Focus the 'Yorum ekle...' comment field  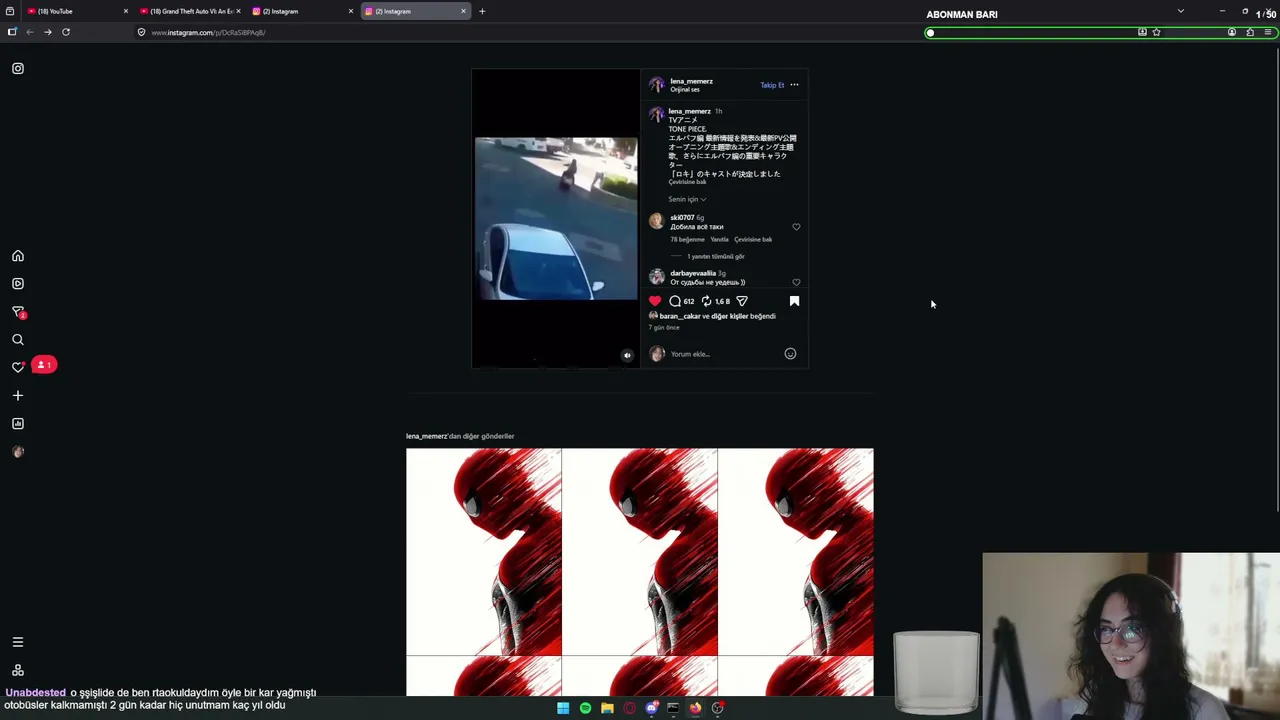[724, 354]
